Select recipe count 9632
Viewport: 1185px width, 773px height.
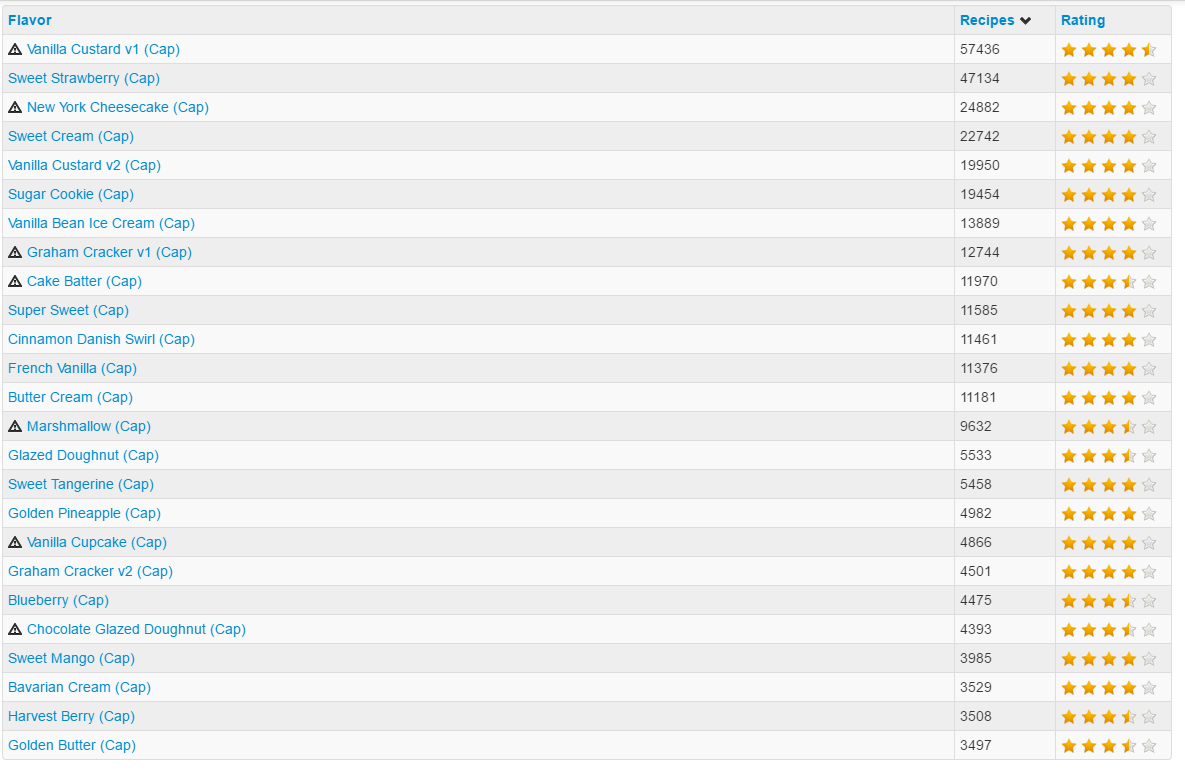tap(976, 426)
